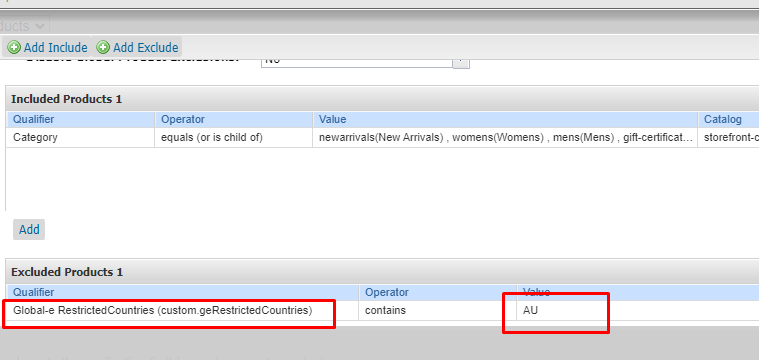This screenshot has height=360, width=759.
Task: Open the partially hidden 'No' dropdown arrow
Action: point(461,63)
